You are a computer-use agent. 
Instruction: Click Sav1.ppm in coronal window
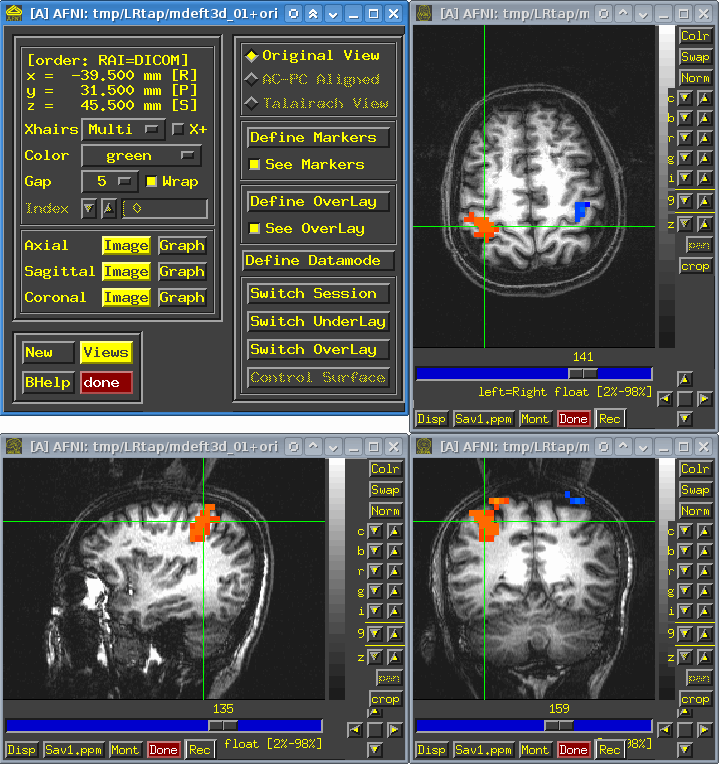(x=483, y=750)
